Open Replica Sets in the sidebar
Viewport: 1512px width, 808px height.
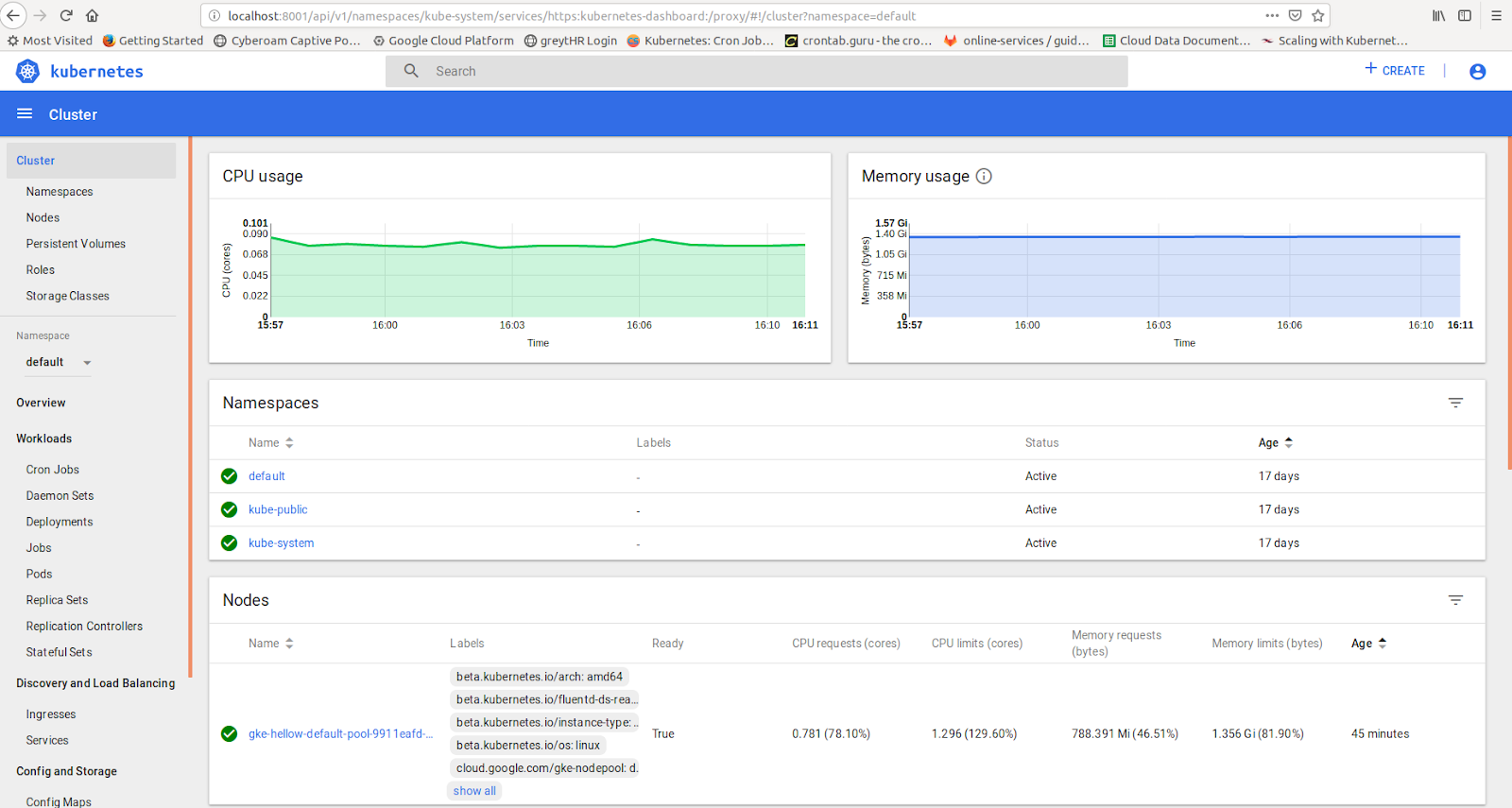click(57, 600)
